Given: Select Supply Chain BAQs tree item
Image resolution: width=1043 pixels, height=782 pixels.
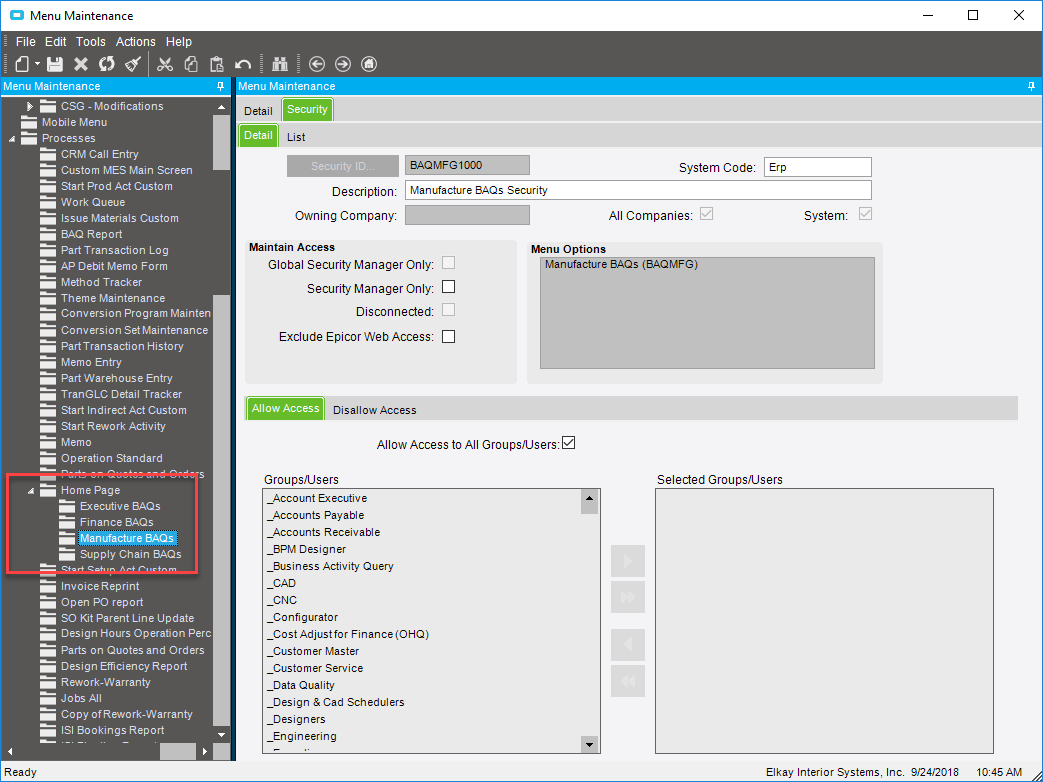Looking at the screenshot, I should tap(130, 554).
